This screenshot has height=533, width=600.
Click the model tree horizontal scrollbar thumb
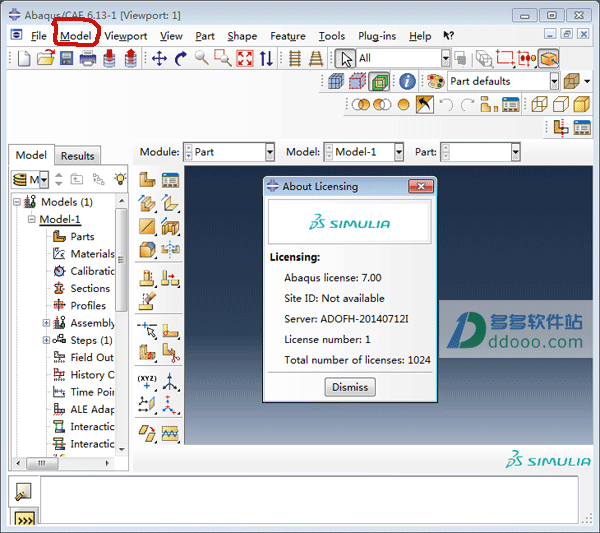(42, 463)
